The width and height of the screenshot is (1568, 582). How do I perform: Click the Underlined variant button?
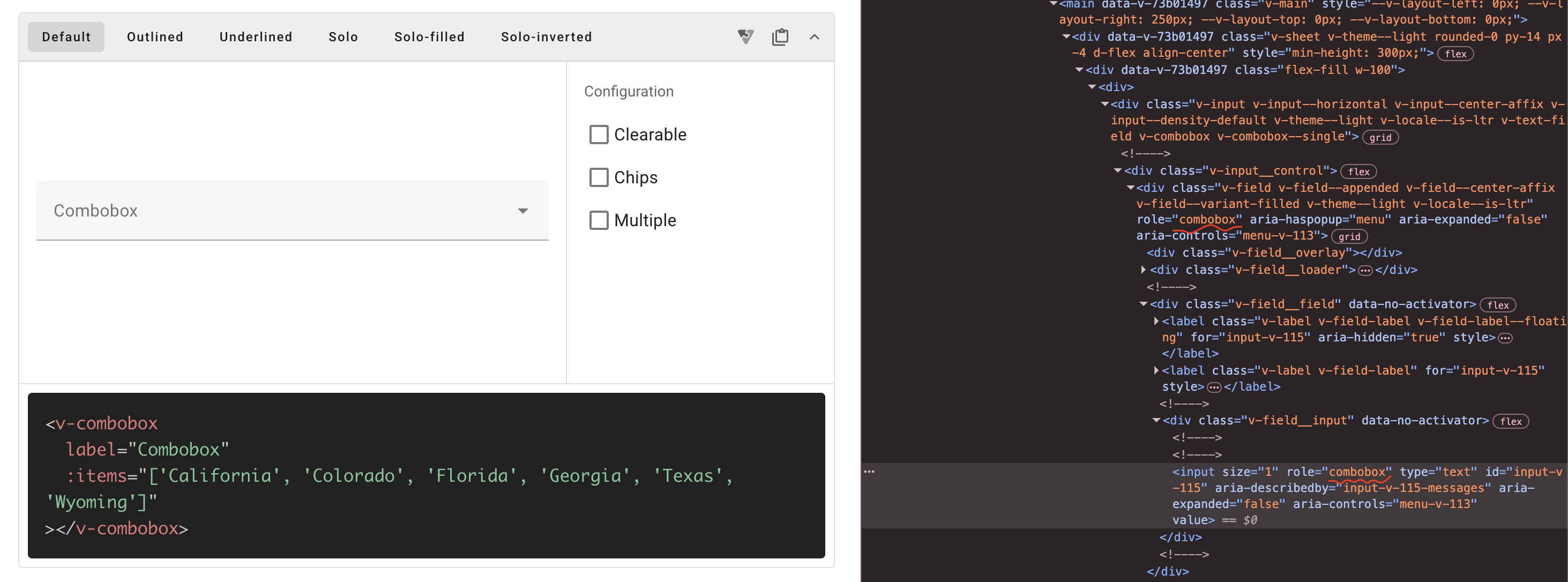[x=256, y=36]
